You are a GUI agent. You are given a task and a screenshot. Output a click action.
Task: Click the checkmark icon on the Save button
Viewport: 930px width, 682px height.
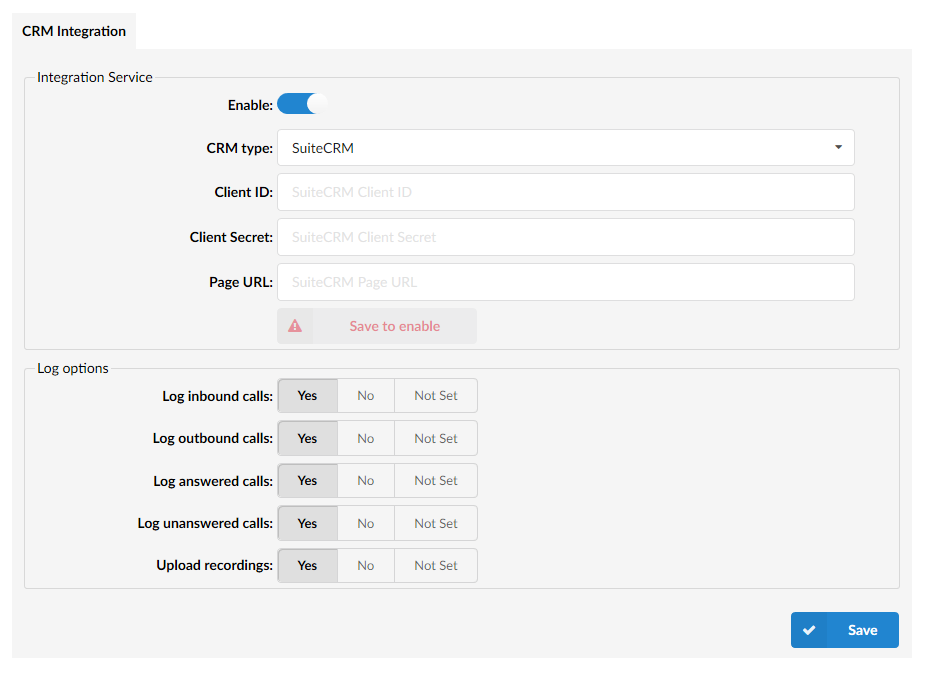point(809,630)
